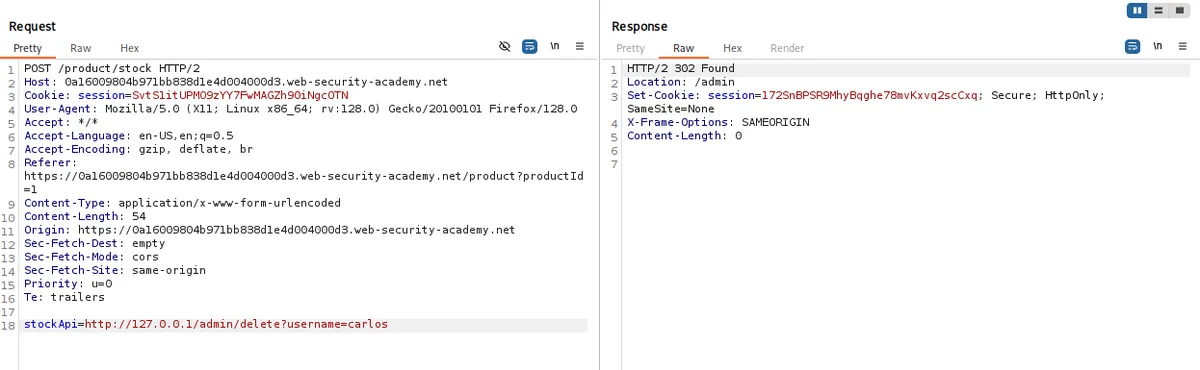Screen dimensions: 1200x370
Task: Click the Accept-Language header line
Action: tap(129, 135)
